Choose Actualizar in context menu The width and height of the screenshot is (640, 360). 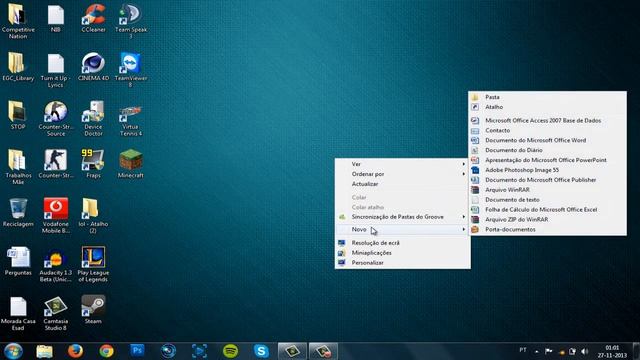pos(402,184)
